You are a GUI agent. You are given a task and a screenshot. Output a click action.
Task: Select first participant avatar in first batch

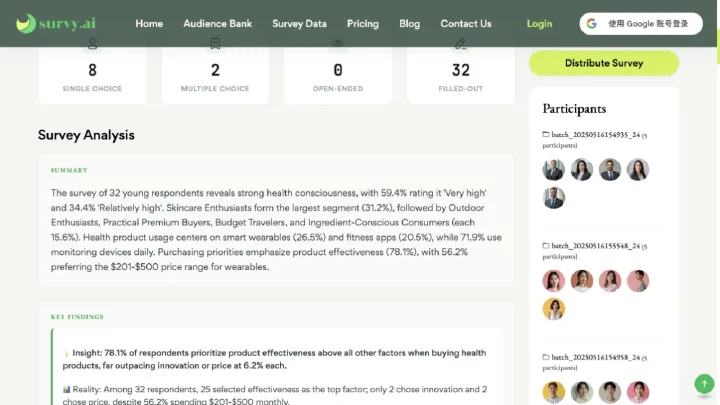point(553,169)
